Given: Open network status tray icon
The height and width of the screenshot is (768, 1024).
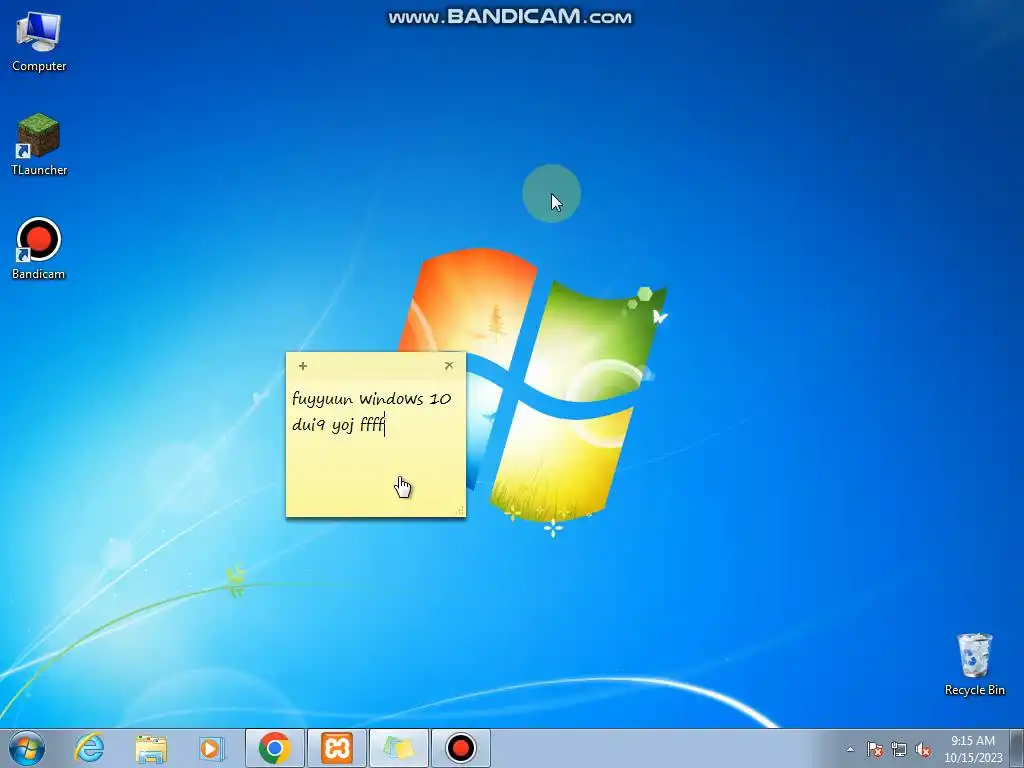Looking at the screenshot, I should 899,749.
